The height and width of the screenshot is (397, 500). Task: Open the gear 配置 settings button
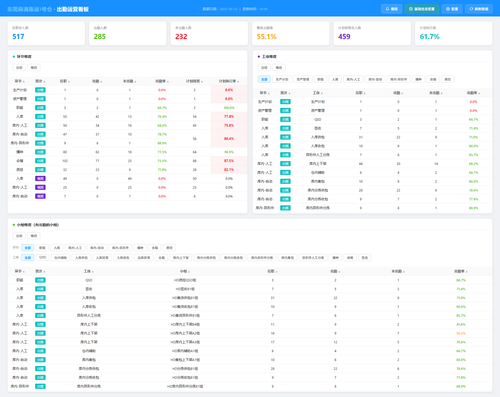(x=452, y=9)
